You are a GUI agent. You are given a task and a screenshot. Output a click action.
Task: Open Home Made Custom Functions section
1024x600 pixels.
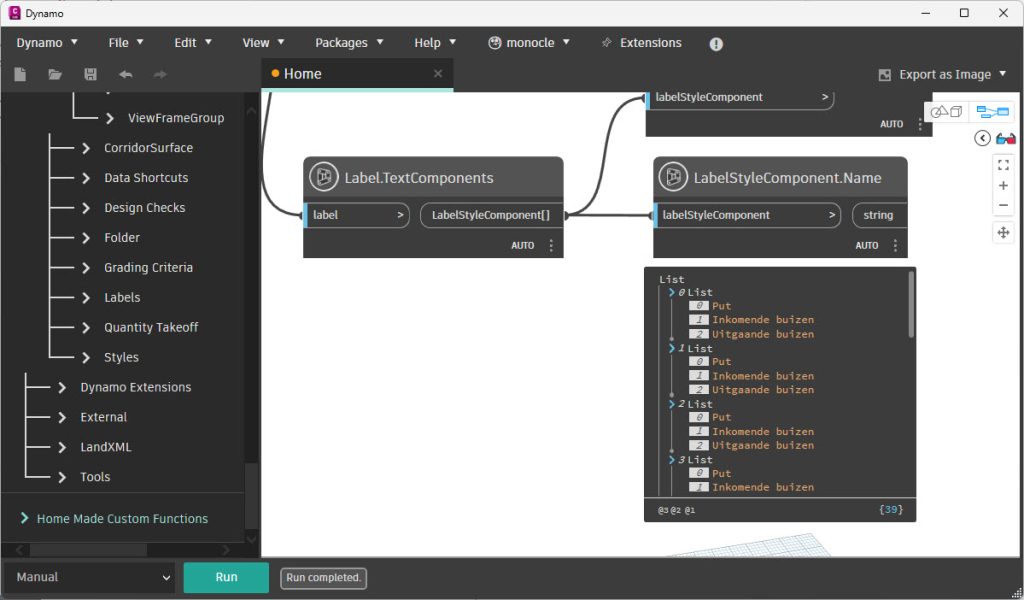[x=122, y=518]
